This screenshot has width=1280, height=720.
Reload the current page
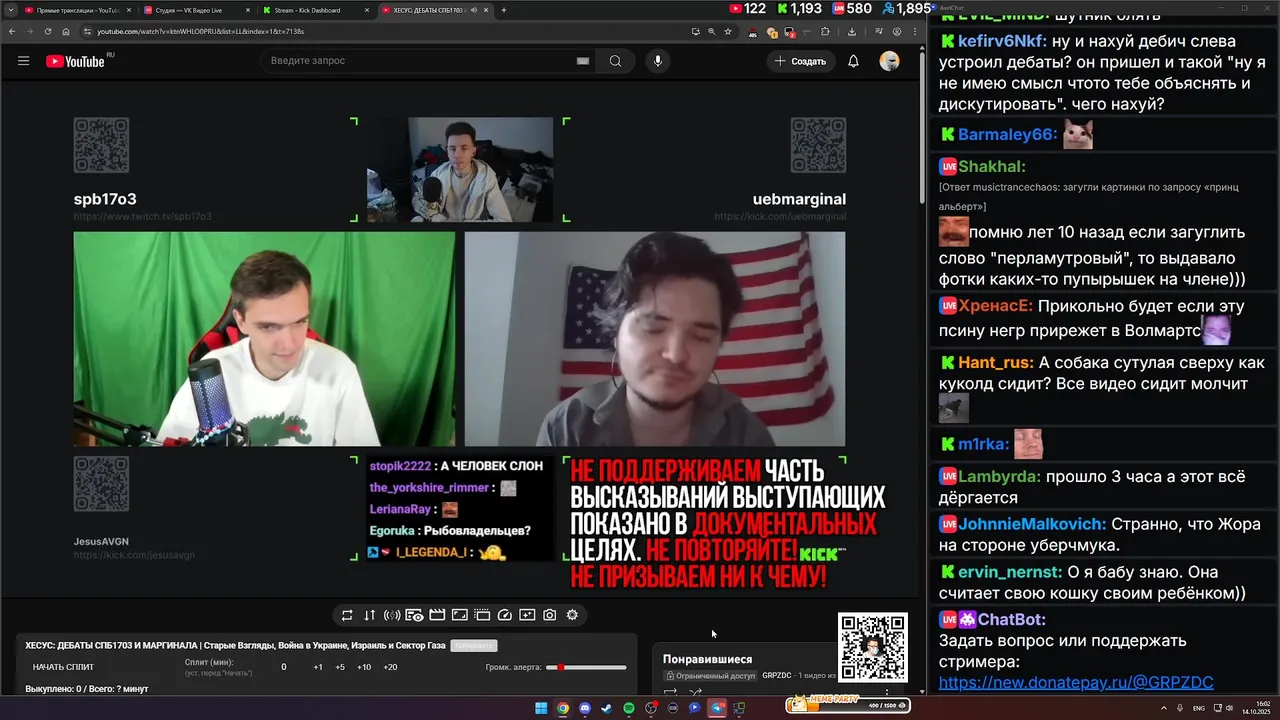pyautogui.click(x=47, y=31)
